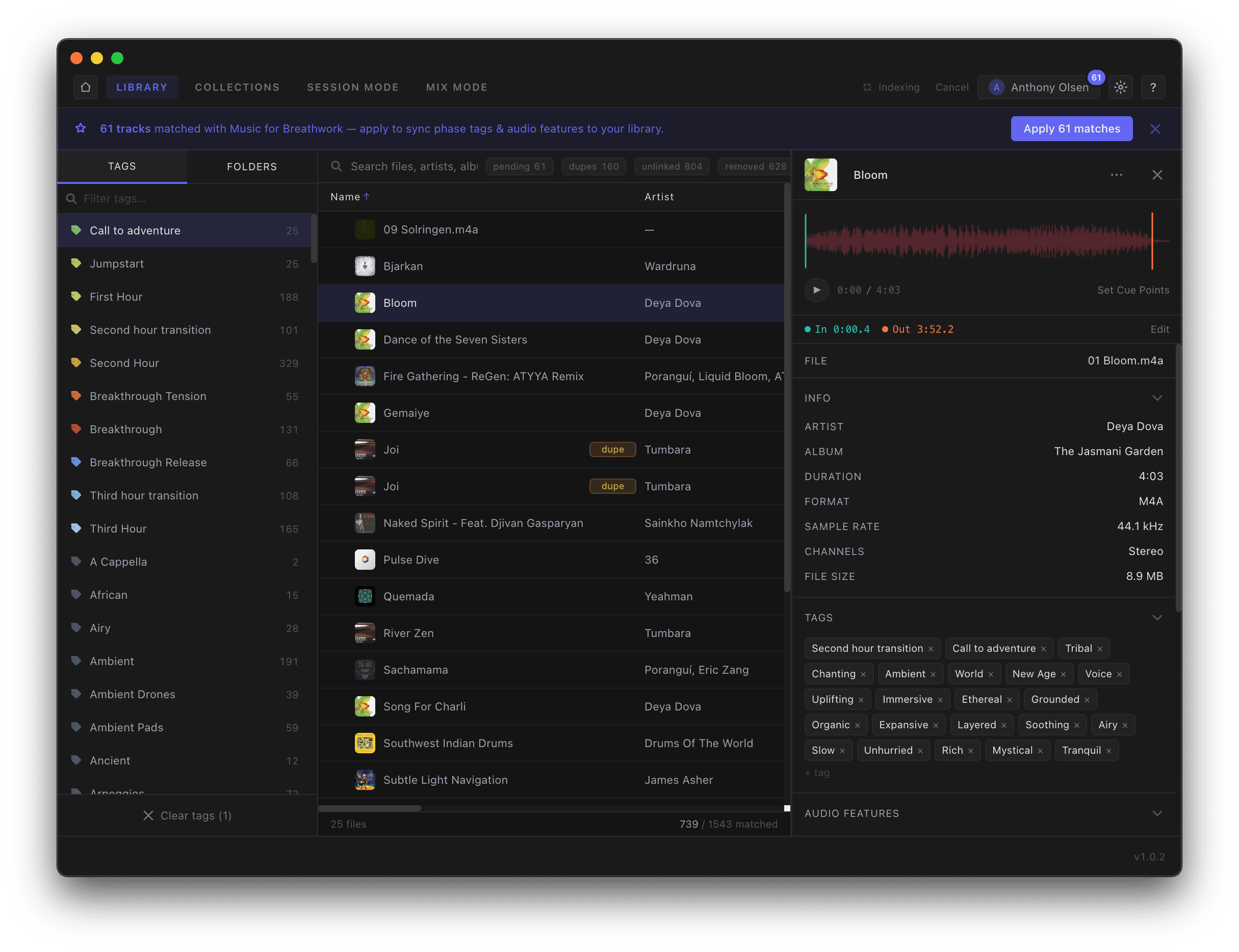Open Anthony Olsen account button
Screen dimensions: 1239x952
pyautogui.click(x=1038, y=87)
